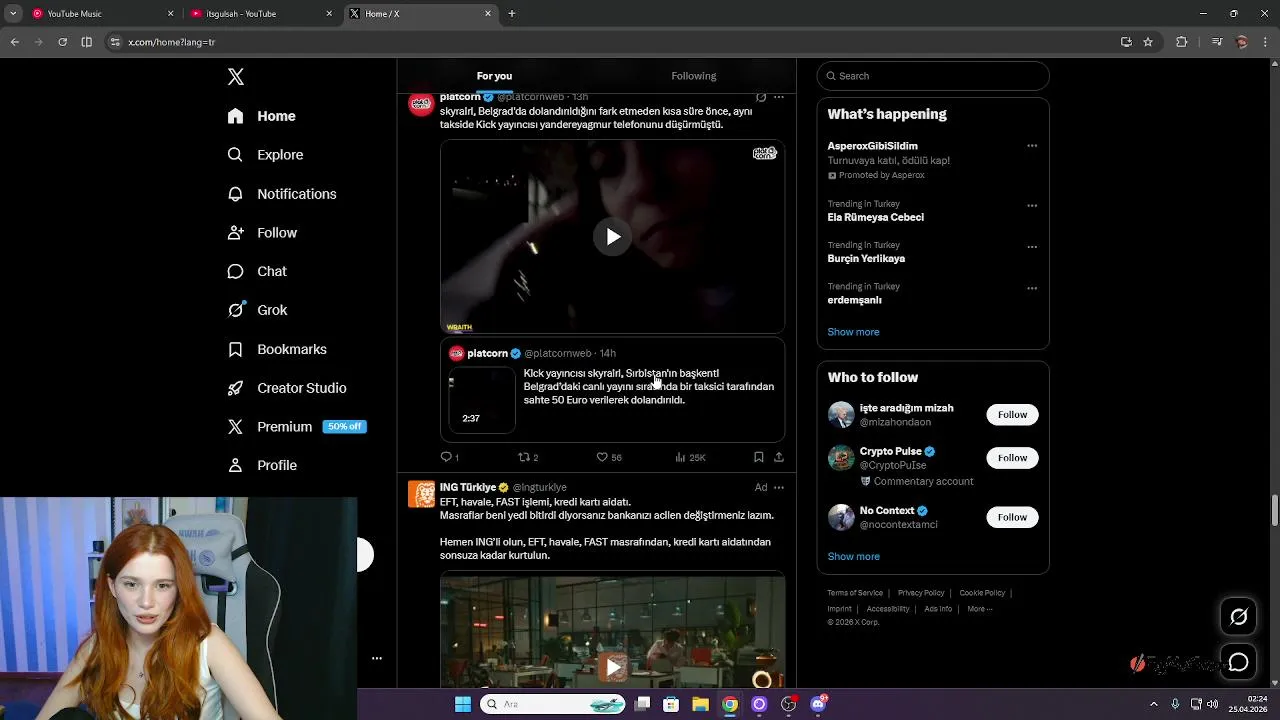Open a new browser tab

coord(512,14)
